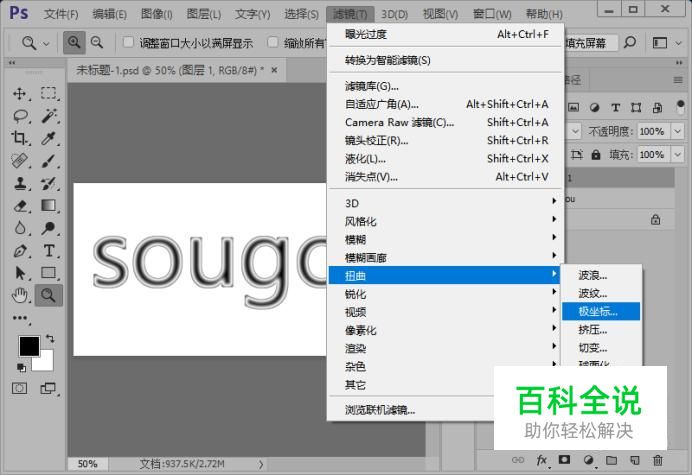This screenshot has height=475, width=692.
Task: Select the Magic Wand tool
Action: tap(49, 116)
